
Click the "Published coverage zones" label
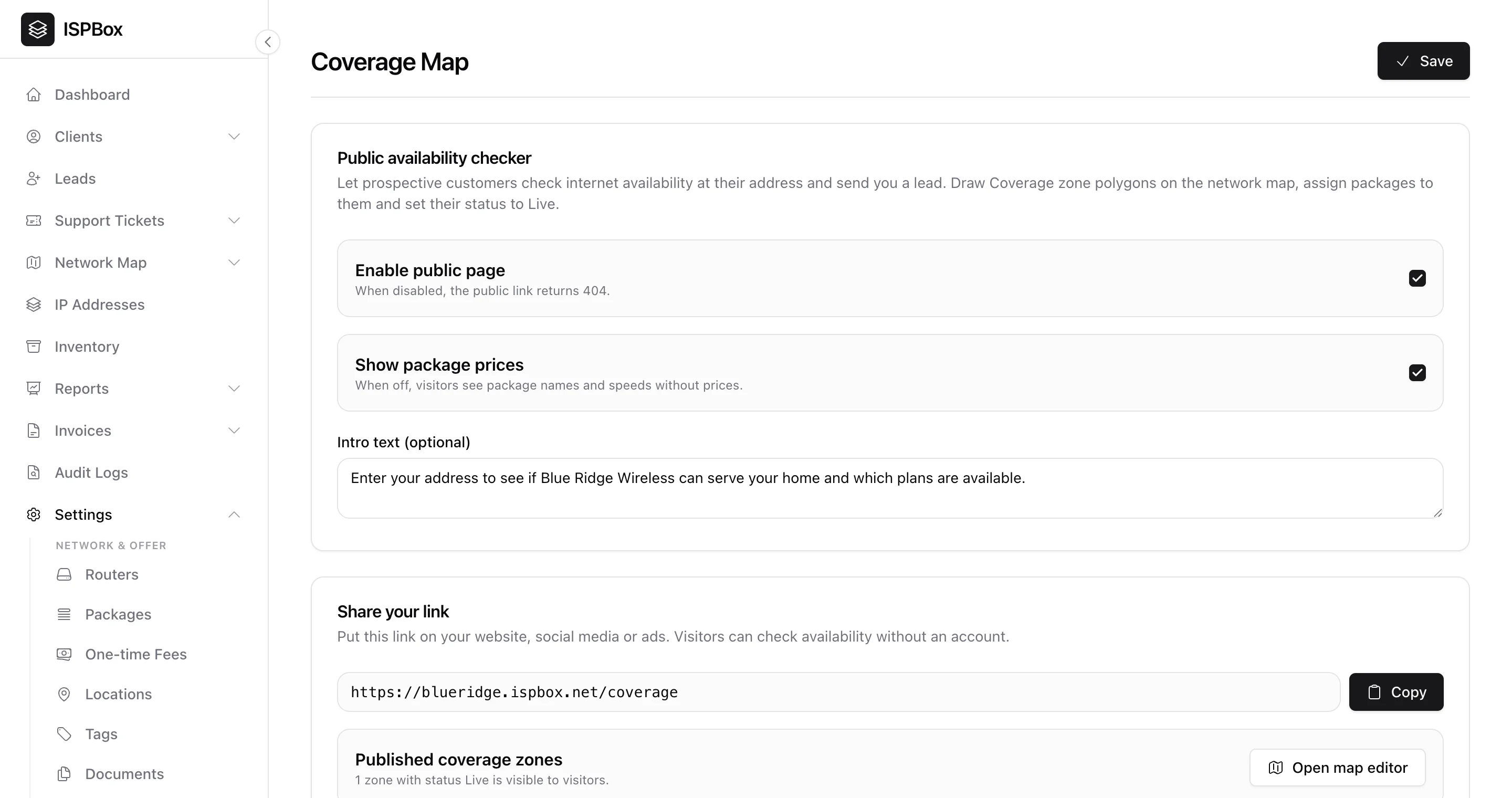tap(458, 760)
